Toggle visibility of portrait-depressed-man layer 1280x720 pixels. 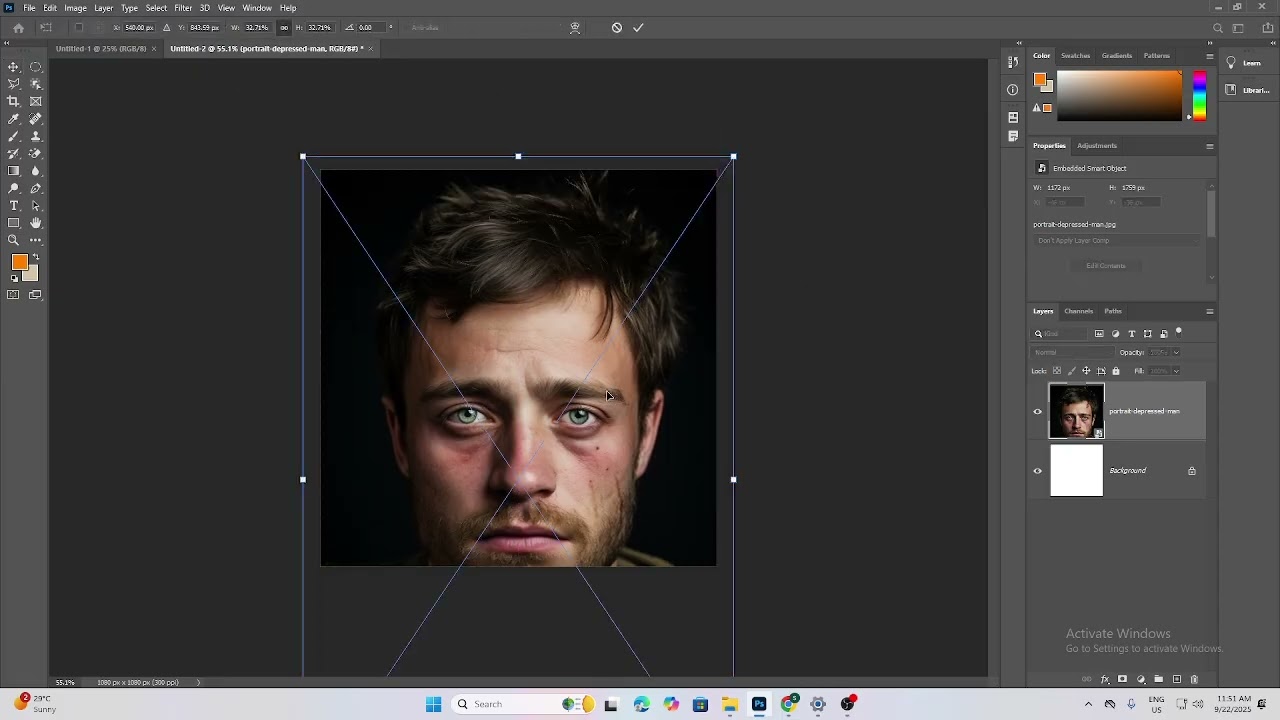coord(1037,411)
